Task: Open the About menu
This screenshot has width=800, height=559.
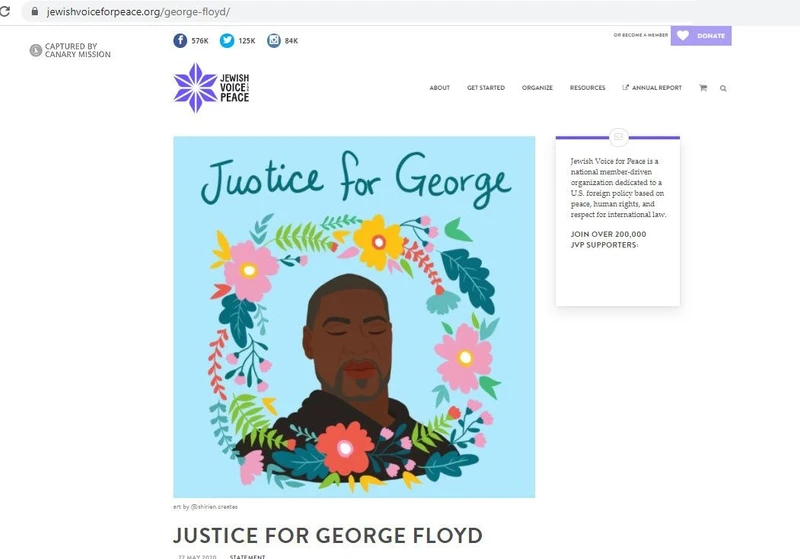Action: click(x=439, y=88)
